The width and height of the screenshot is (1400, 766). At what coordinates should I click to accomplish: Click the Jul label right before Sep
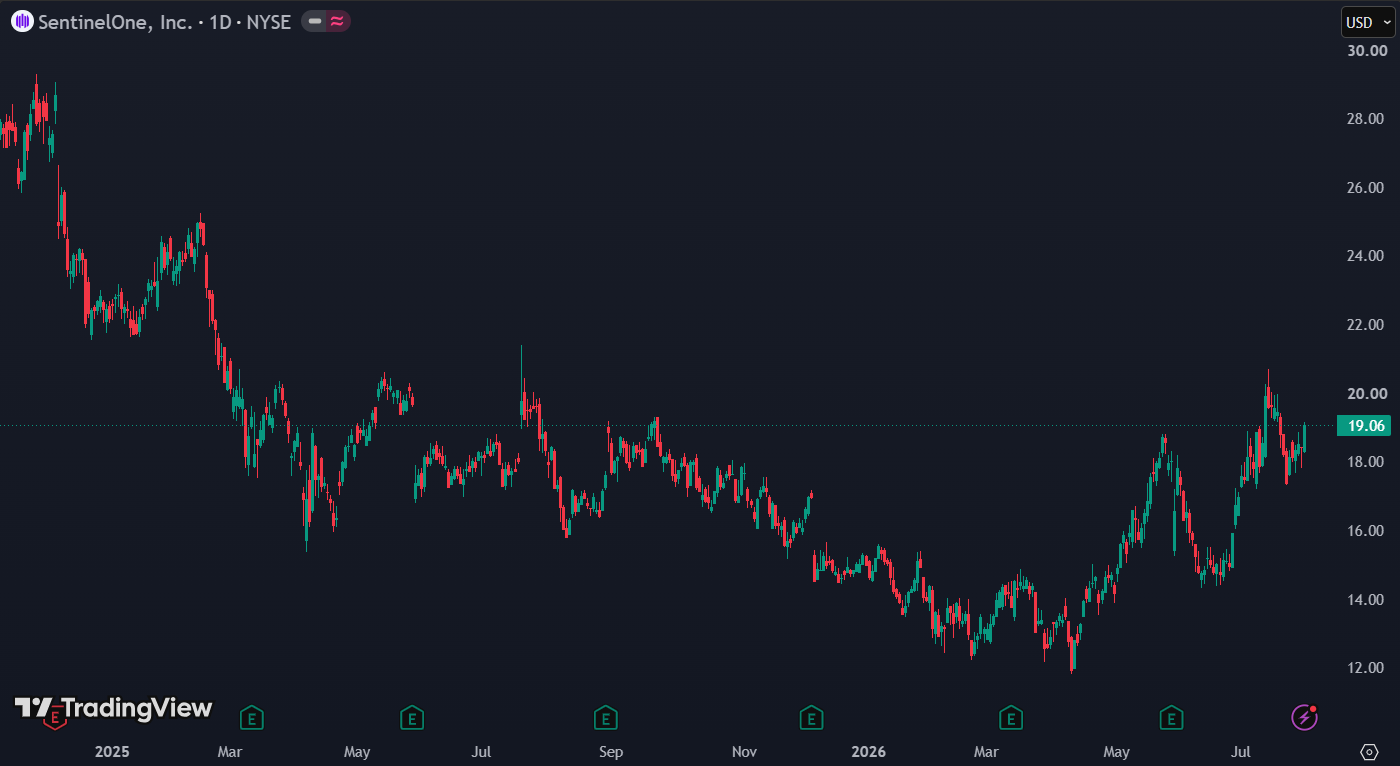(482, 751)
